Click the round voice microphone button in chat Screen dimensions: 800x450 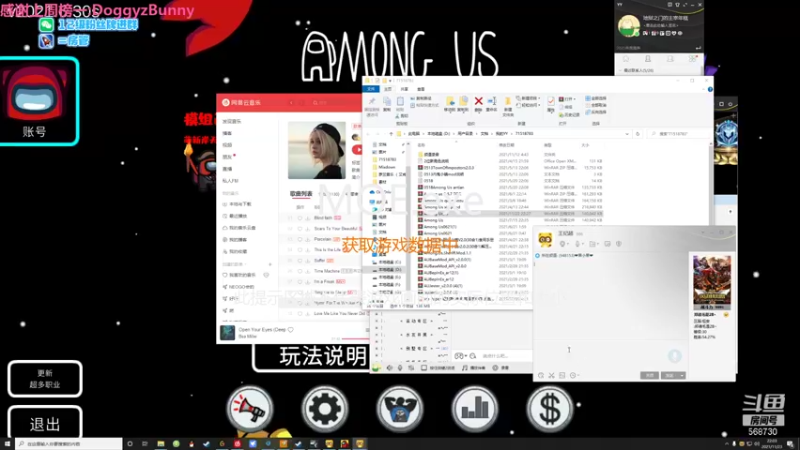(x=674, y=356)
